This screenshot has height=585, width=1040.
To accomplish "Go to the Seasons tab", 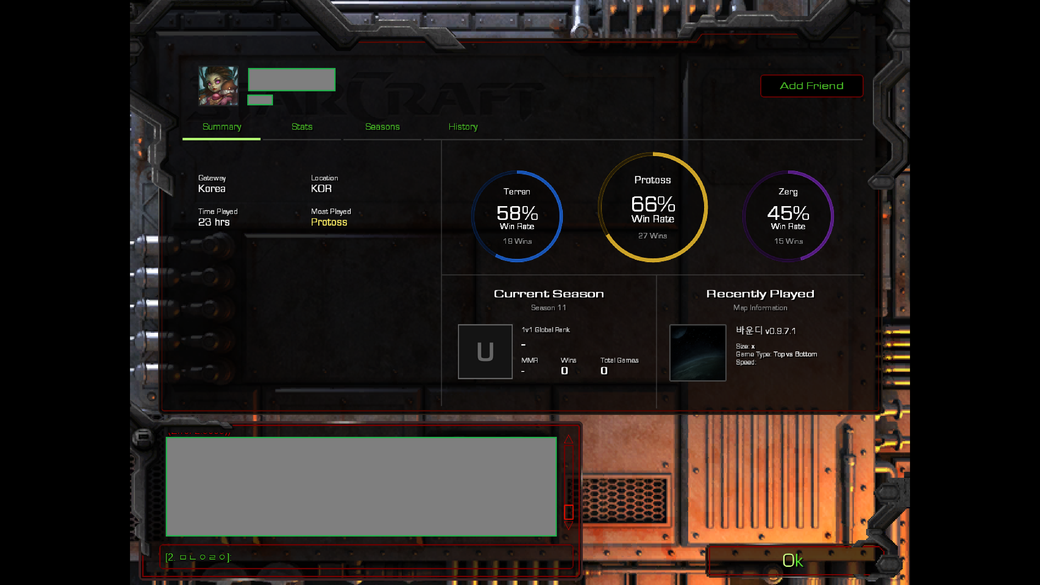I will [x=382, y=127].
